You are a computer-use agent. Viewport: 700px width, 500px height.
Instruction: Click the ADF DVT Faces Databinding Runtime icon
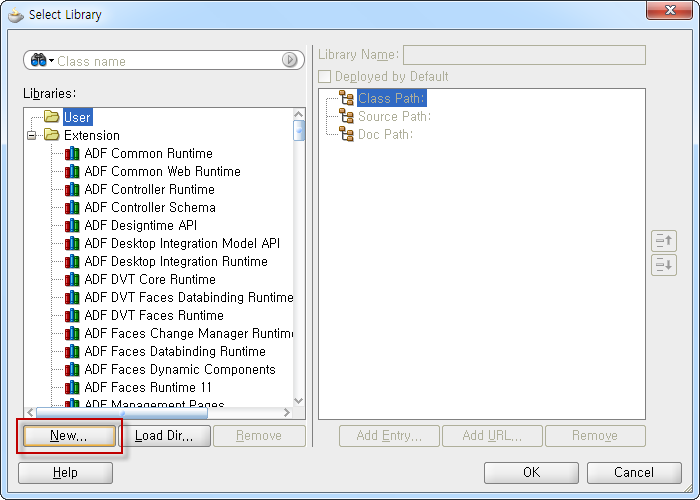tap(72, 297)
